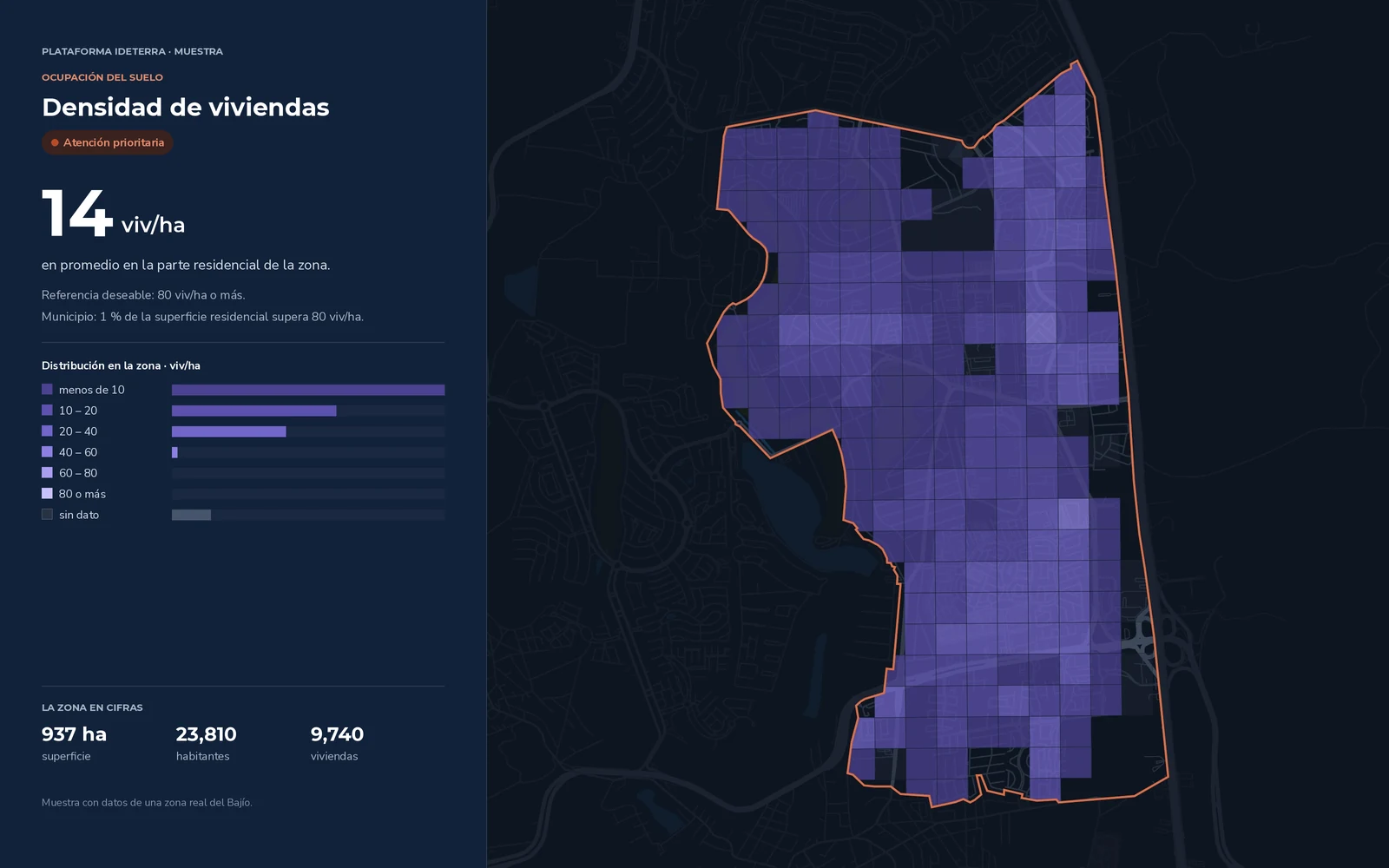Click the 'menos de 10' legend color swatch
This screenshot has height=868, width=1389.
tap(47, 390)
